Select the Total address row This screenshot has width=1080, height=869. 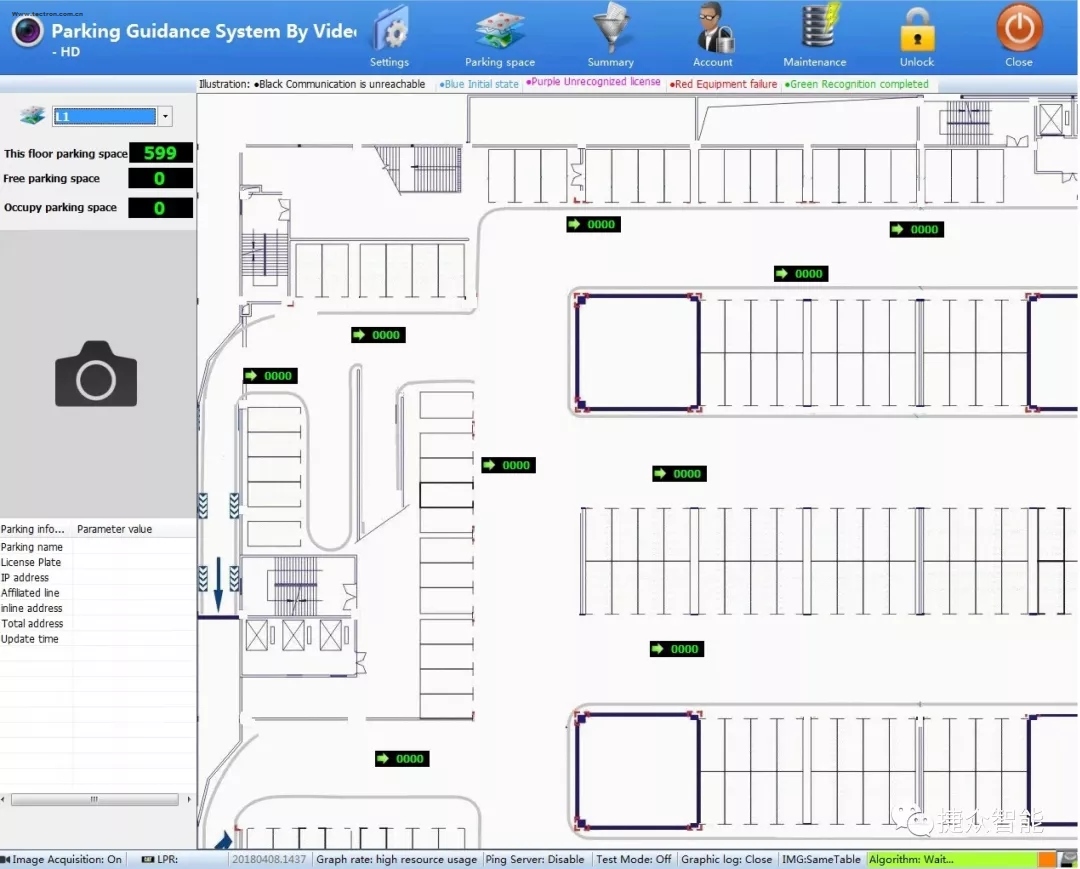98,623
